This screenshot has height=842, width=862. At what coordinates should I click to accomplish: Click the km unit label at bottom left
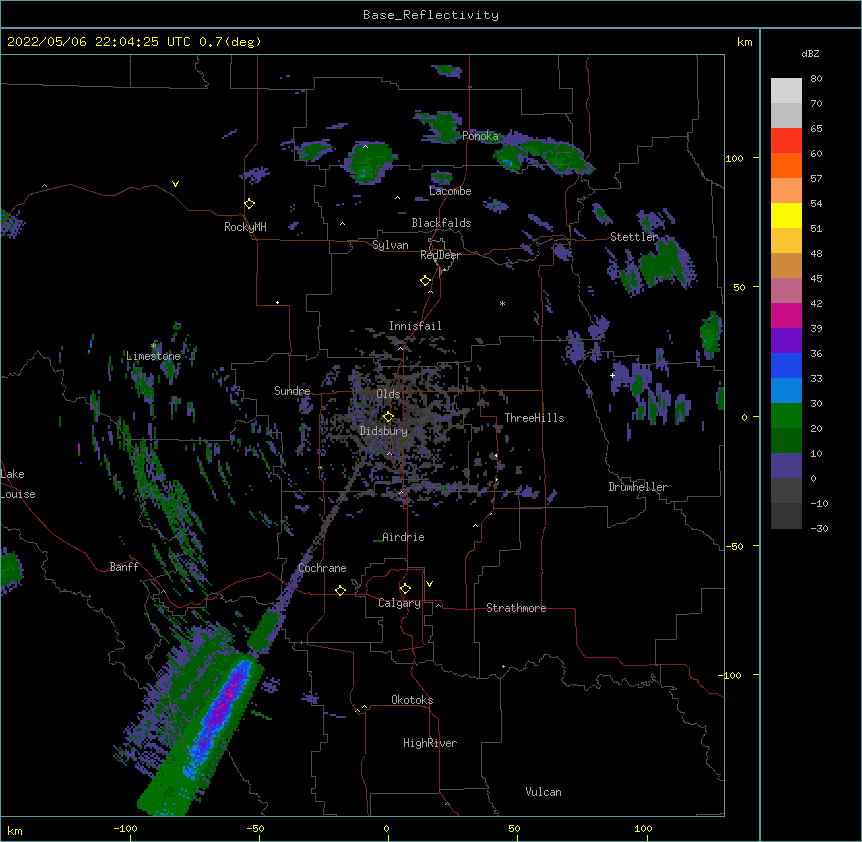coord(15,830)
